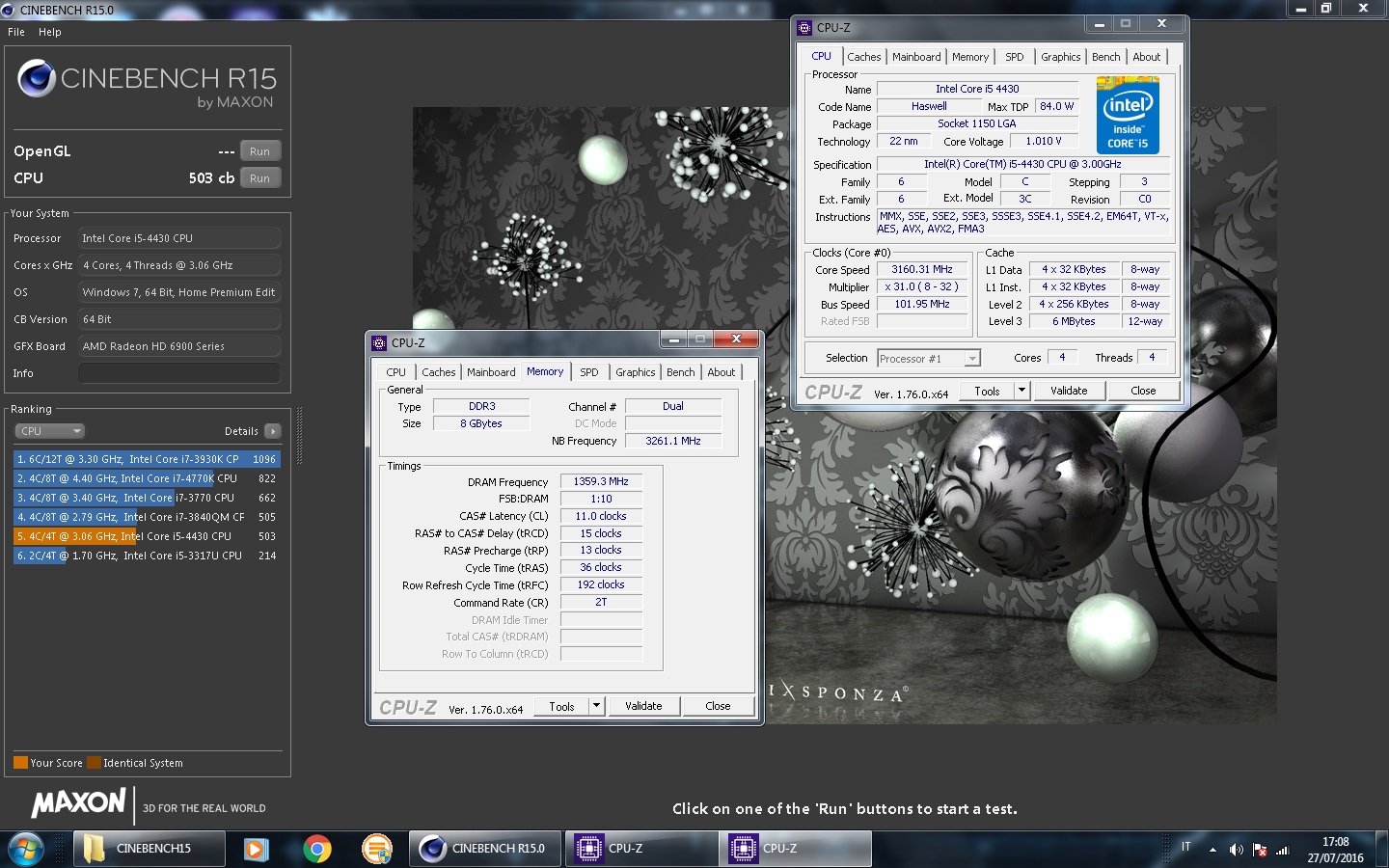Expand ranking Details arrow button
This screenshot has height=868, width=1389.
tap(273, 431)
